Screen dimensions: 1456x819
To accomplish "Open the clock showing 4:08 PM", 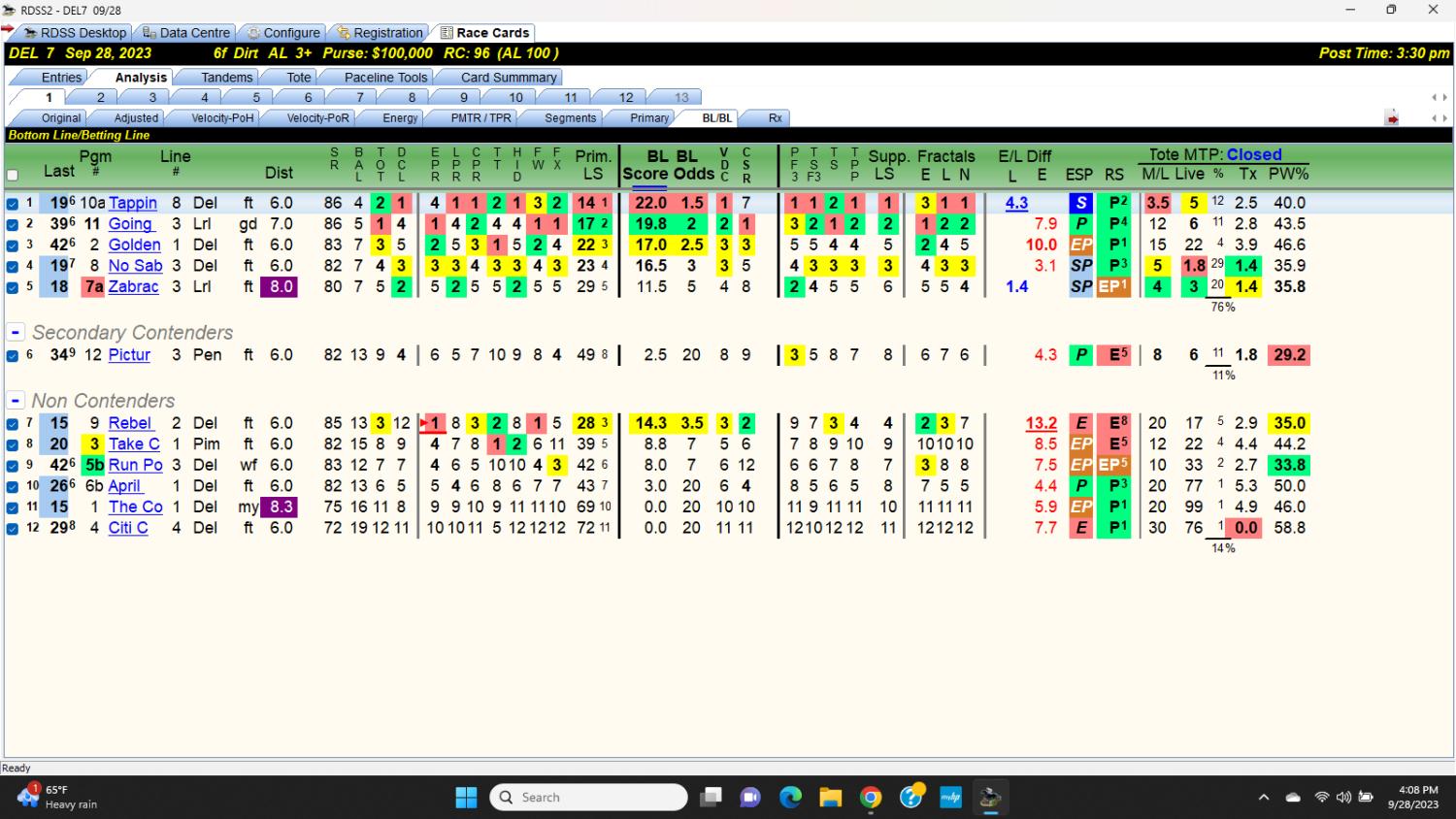I will click(1413, 798).
